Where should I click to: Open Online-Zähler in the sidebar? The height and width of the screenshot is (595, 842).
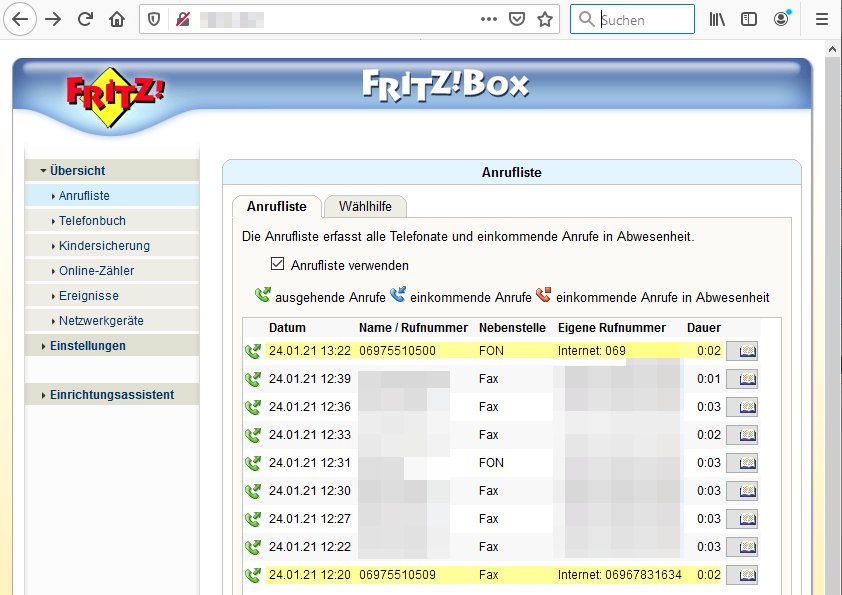(112, 271)
